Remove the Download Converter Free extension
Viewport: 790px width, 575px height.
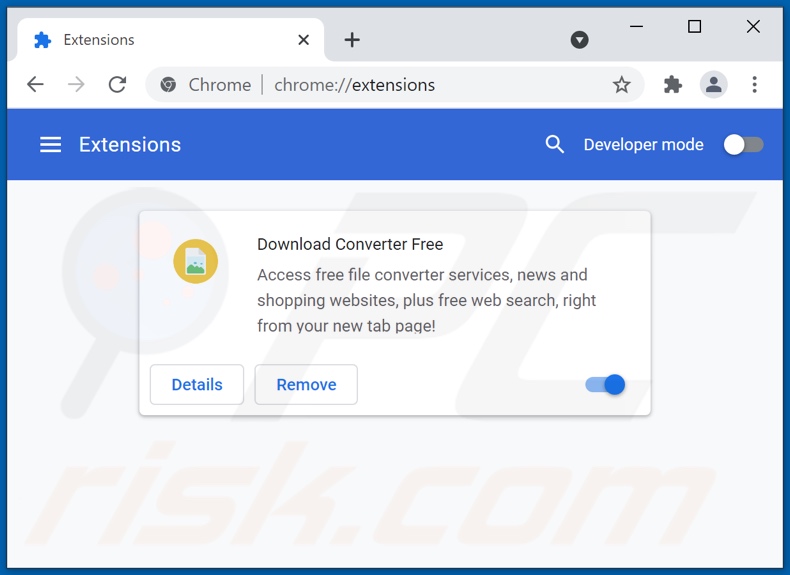pyautogui.click(x=306, y=384)
